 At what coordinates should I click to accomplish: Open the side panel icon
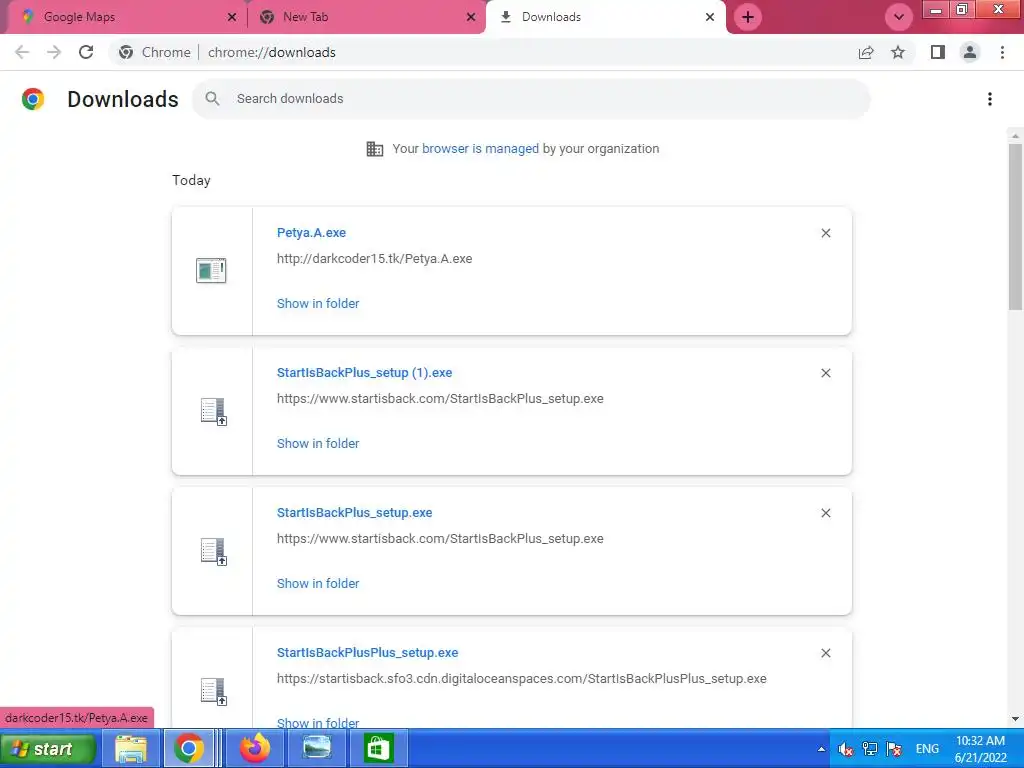pos(938,52)
